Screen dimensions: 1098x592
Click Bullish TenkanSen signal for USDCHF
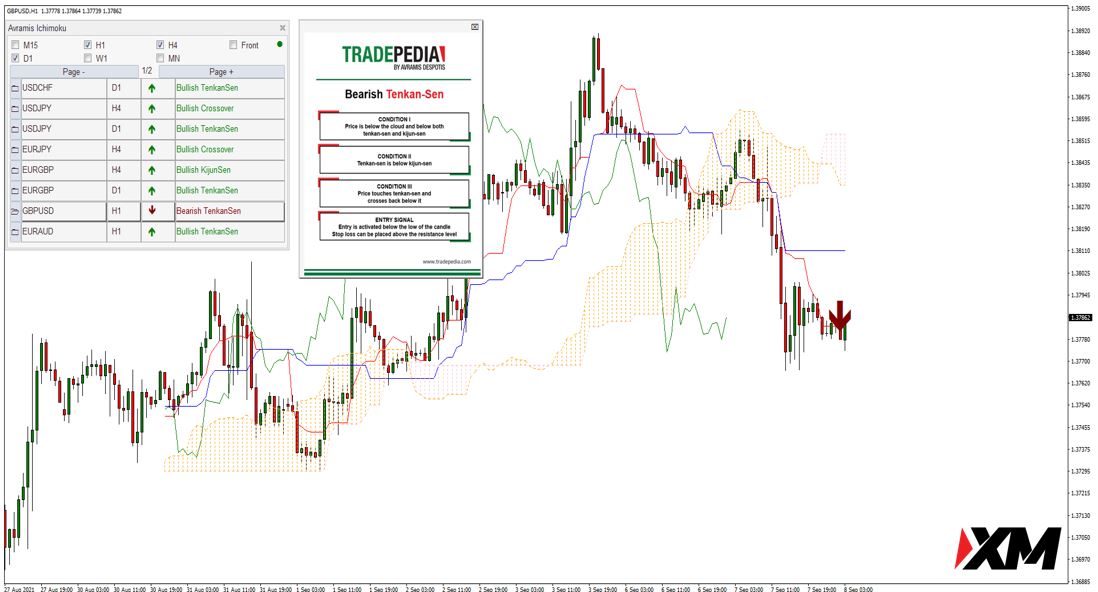(x=207, y=88)
